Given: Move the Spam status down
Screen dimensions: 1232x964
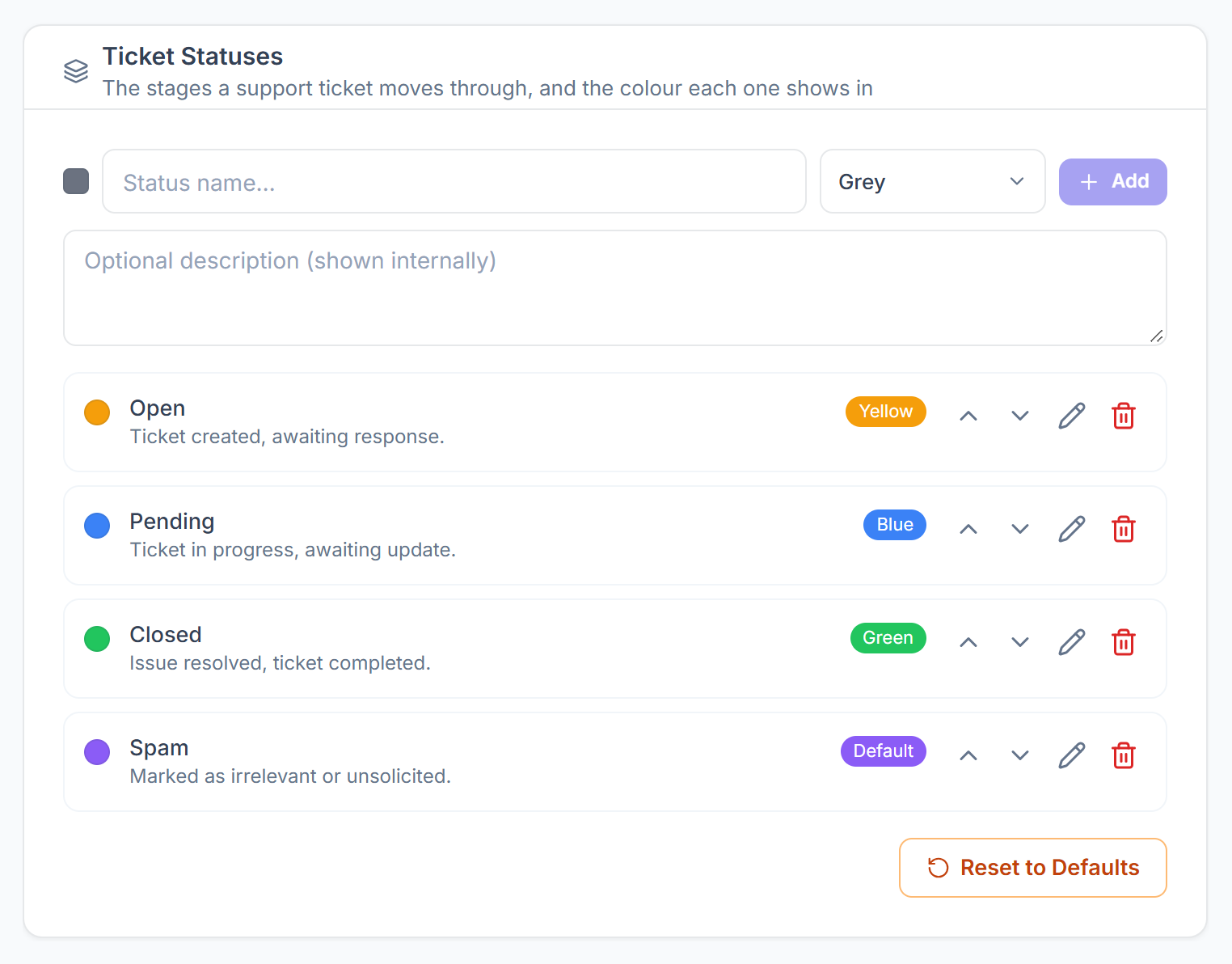Looking at the screenshot, I should click(1020, 755).
